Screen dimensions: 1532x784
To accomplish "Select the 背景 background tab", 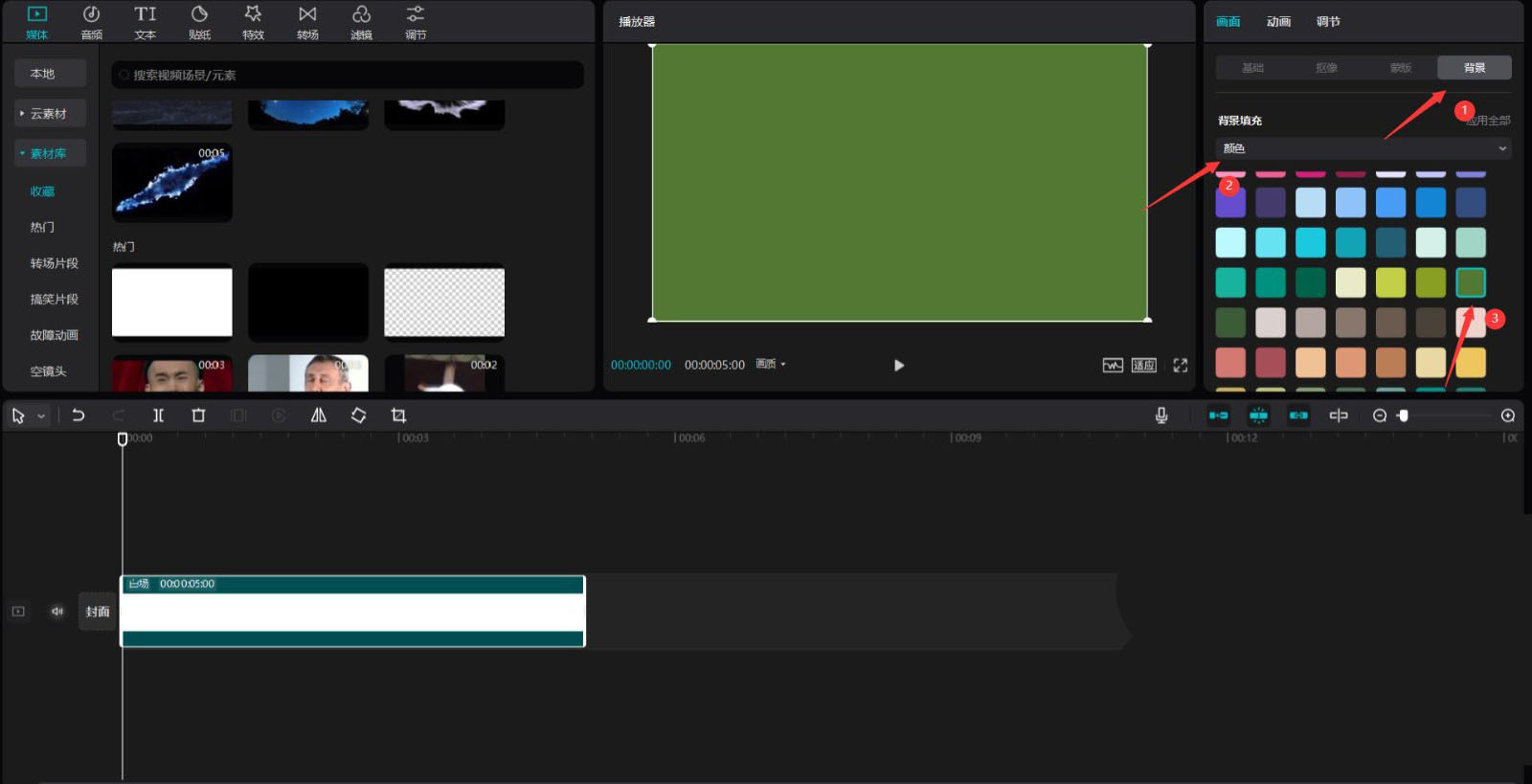I will point(1474,68).
